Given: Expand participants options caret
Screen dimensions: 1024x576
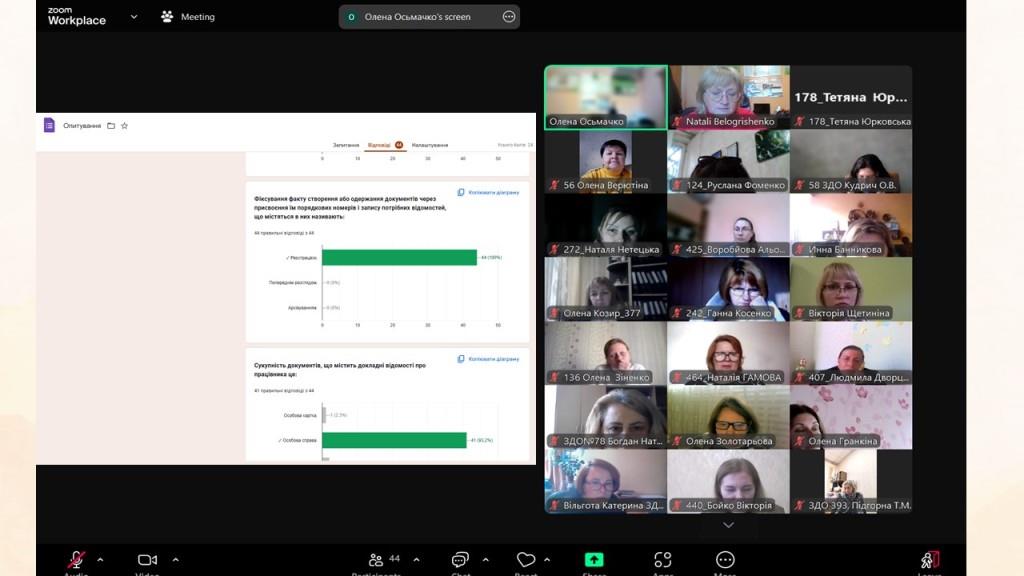Looking at the screenshot, I should [x=417, y=560].
